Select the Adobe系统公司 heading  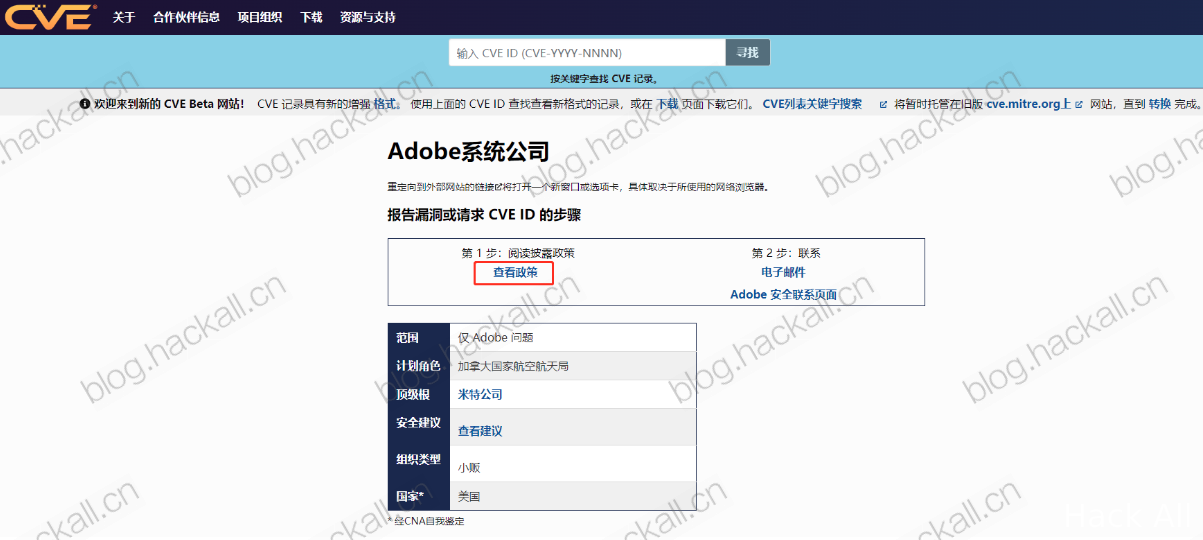click(469, 152)
